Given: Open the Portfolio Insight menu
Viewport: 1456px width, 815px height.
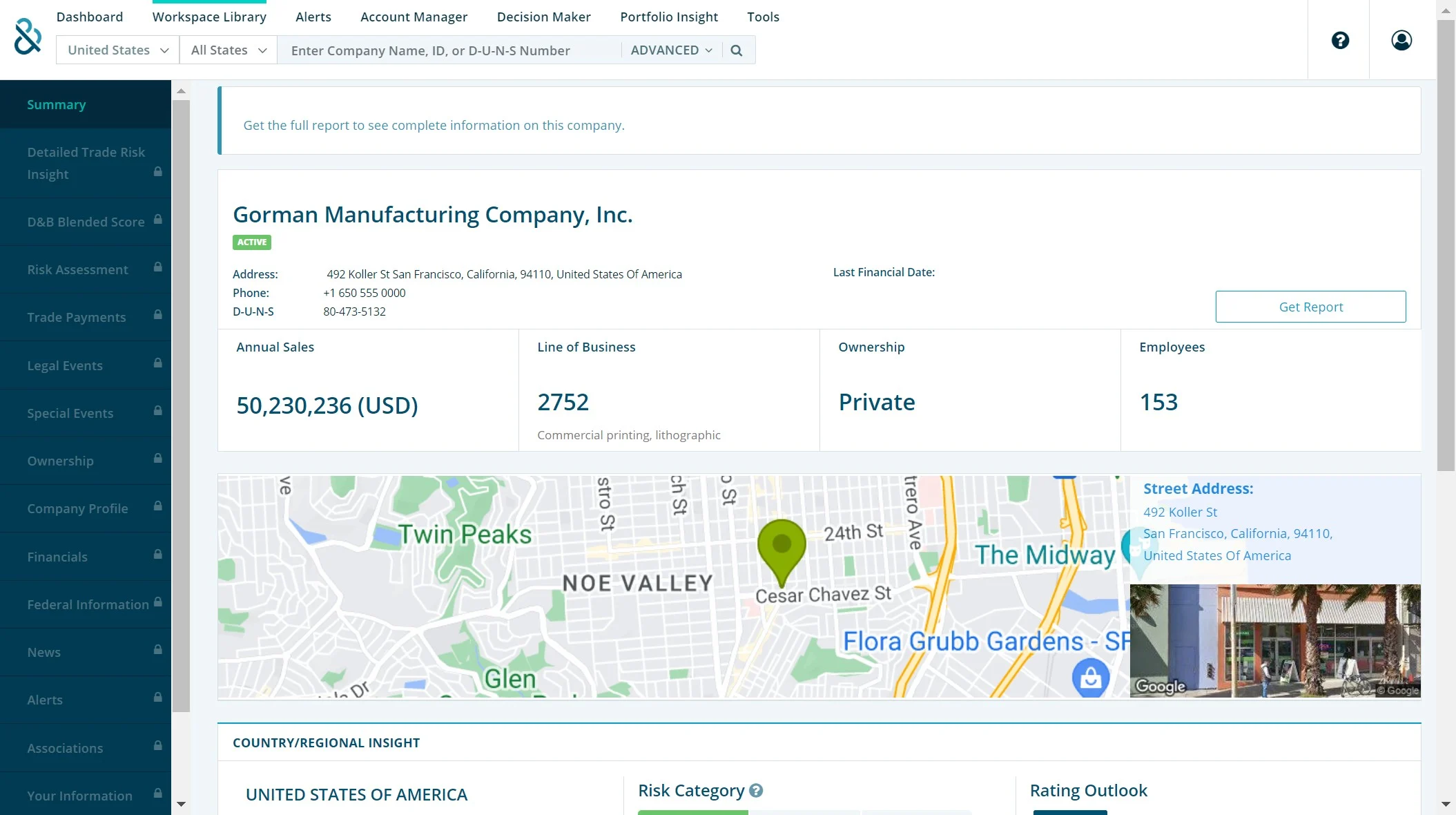Looking at the screenshot, I should point(668,17).
